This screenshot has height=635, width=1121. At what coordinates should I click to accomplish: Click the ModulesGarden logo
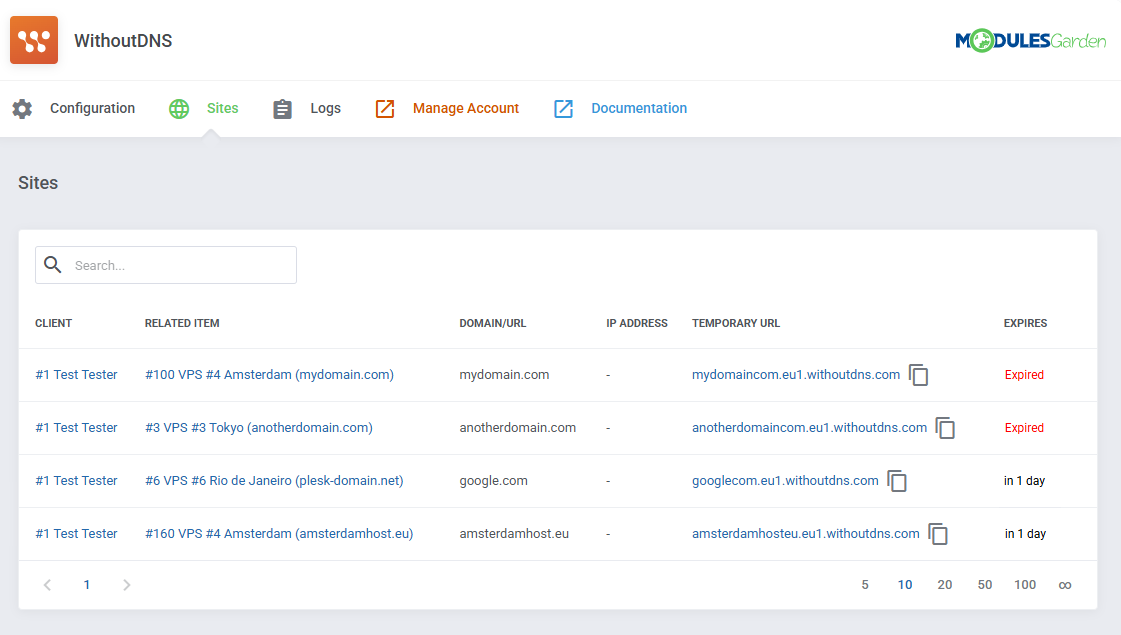click(x=1030, y=41)
